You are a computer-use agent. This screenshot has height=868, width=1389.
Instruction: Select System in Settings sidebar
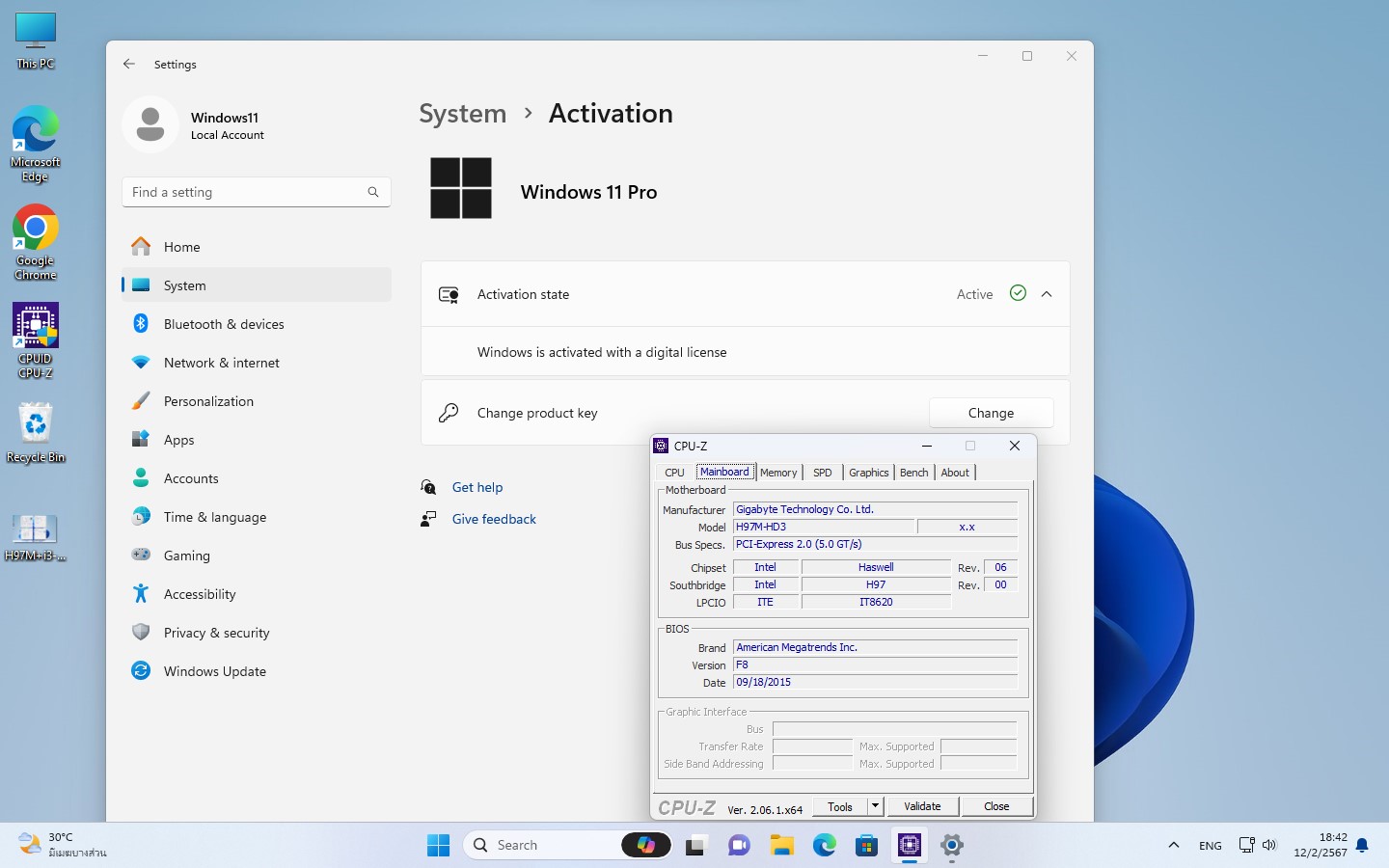point(257,285)
